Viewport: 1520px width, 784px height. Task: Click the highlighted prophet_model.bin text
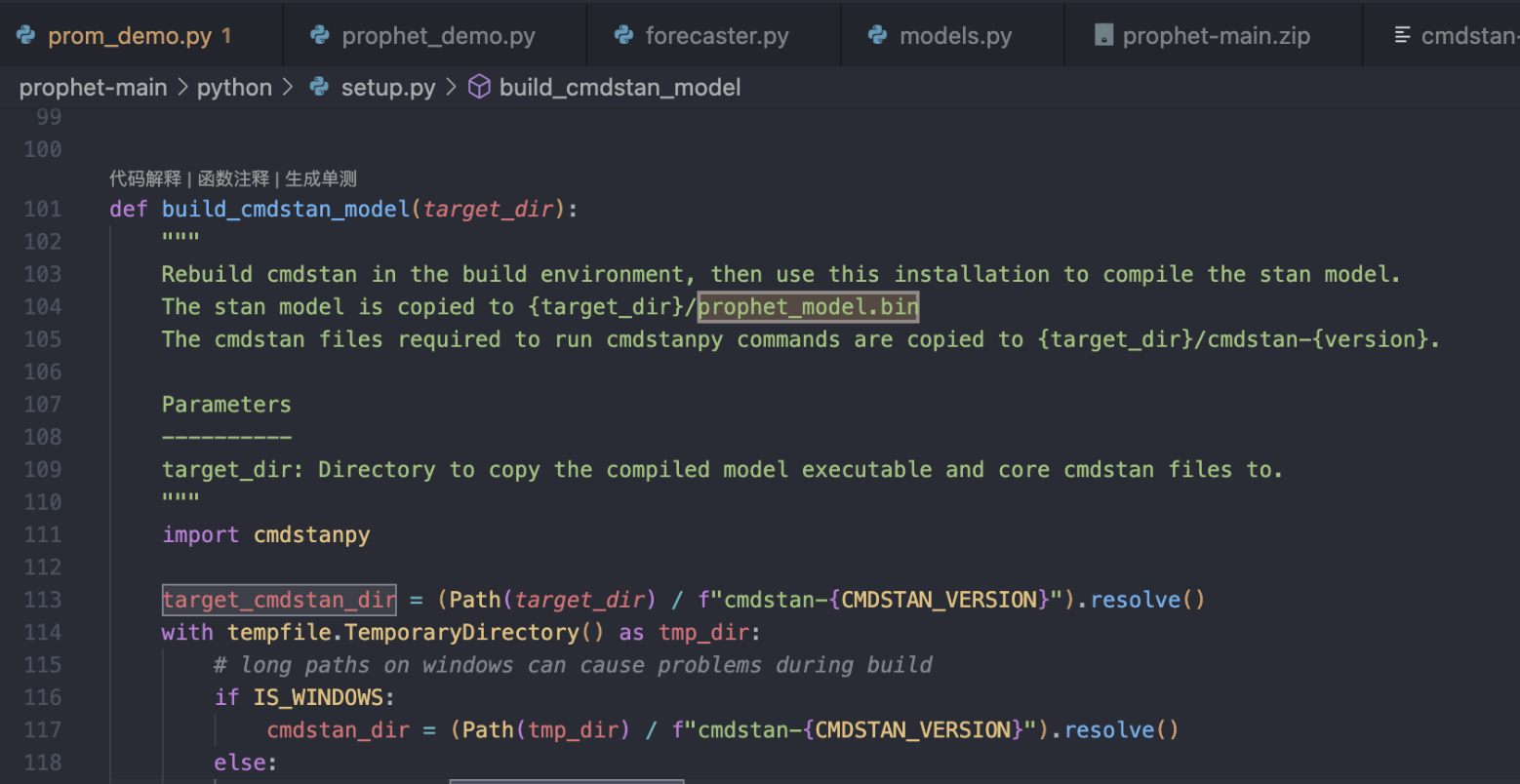tap(808, 307)
